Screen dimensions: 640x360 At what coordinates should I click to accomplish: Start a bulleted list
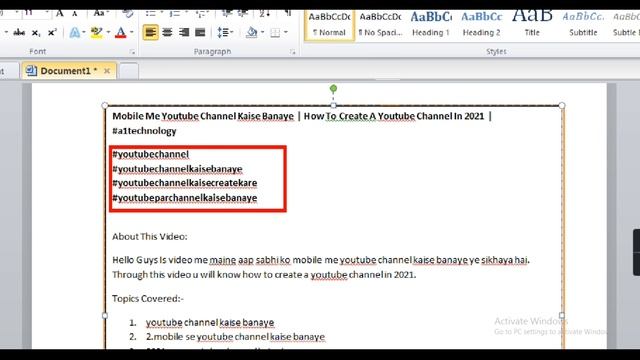tap(150, 14)
